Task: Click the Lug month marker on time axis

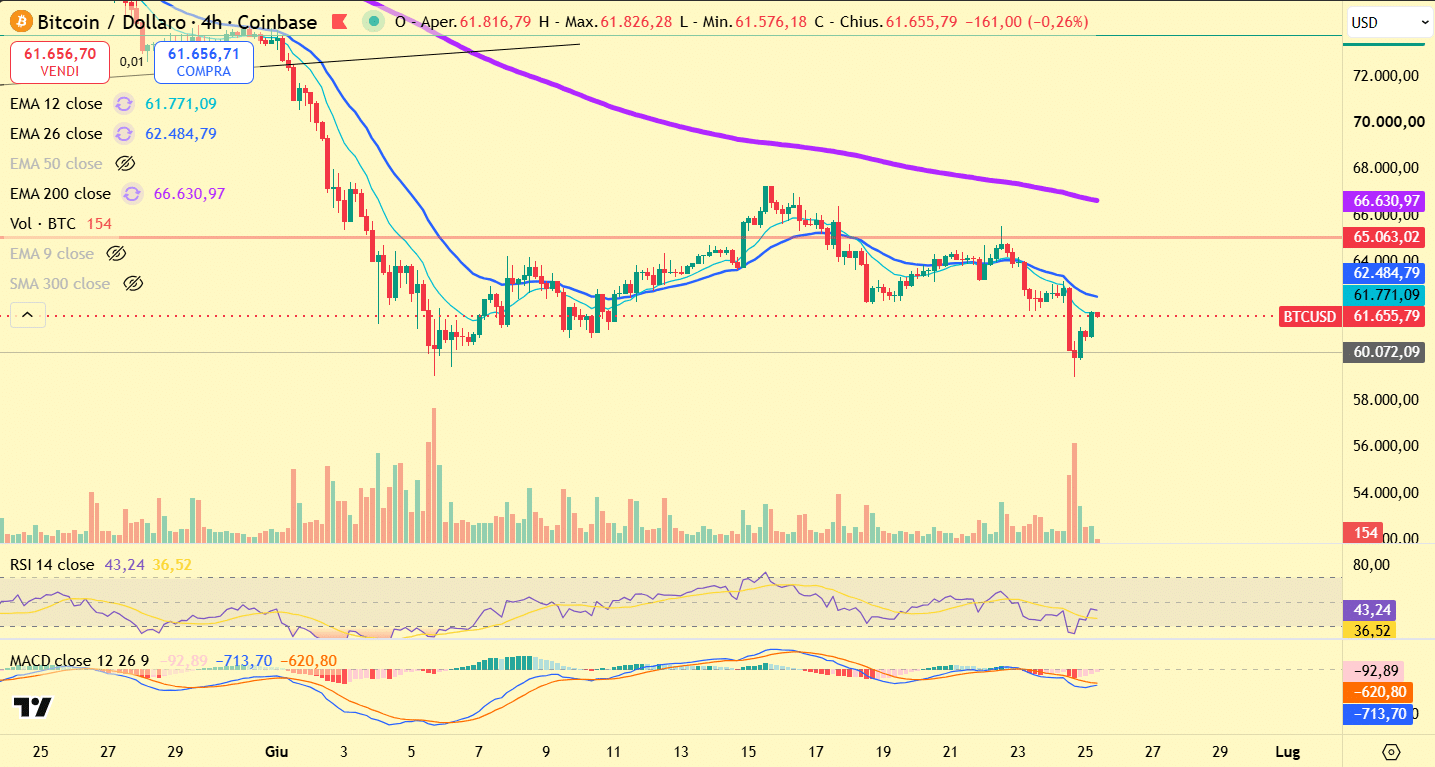Action: click(x=1287, y=751)
